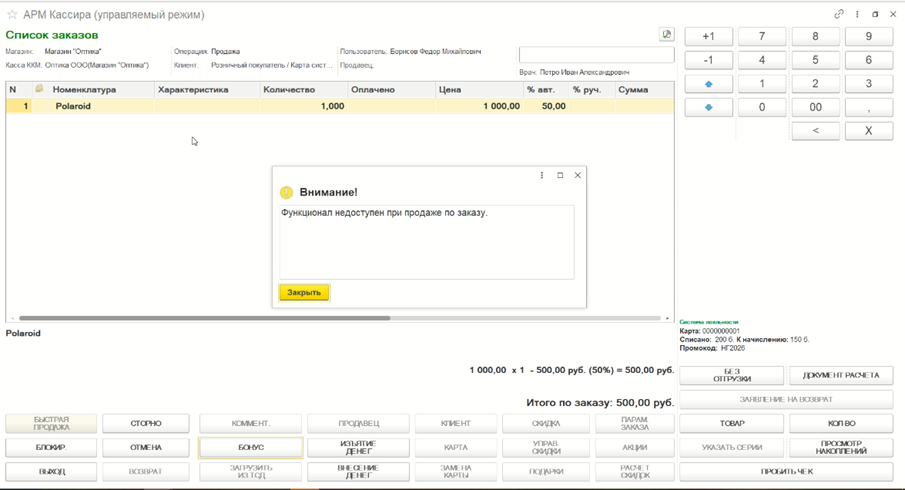Click the БЛОКИР. button
Screen dimensions: 905x490
[x=51, y=447]
